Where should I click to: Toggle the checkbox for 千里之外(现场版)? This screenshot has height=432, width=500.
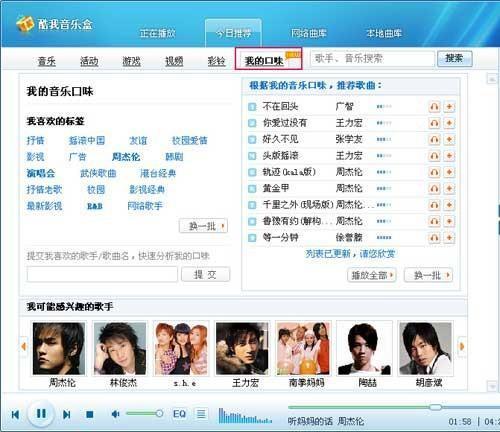(x=252, y=205)
